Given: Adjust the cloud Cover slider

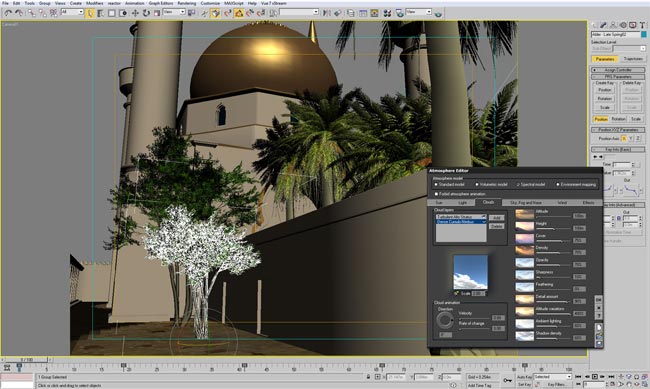Looking at the screenshot, I should click(x=553, y=241).
